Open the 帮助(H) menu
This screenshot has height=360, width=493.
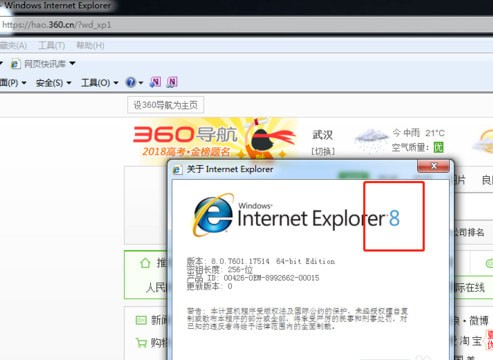90,45
